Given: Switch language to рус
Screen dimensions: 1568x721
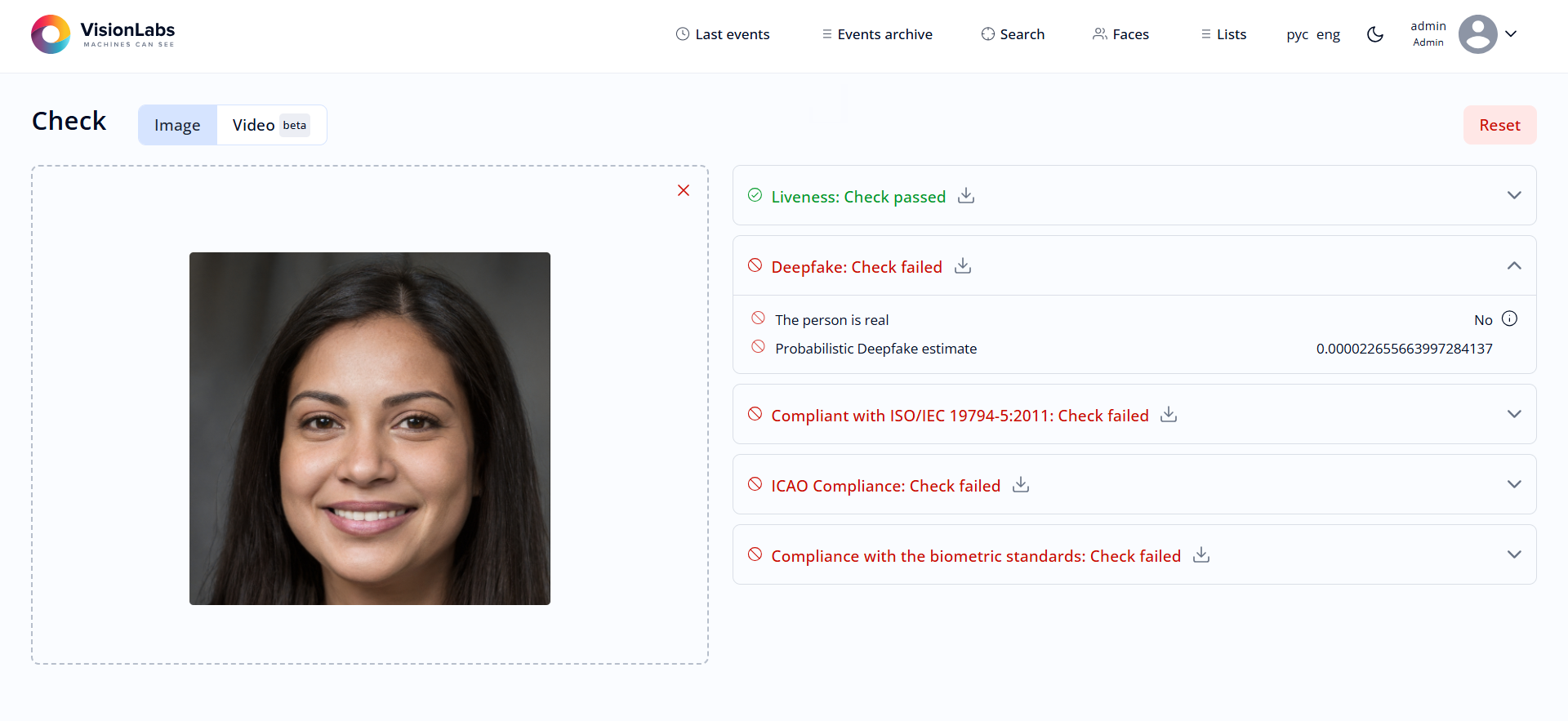Looking at the screenshot, I should point(1297,34).
